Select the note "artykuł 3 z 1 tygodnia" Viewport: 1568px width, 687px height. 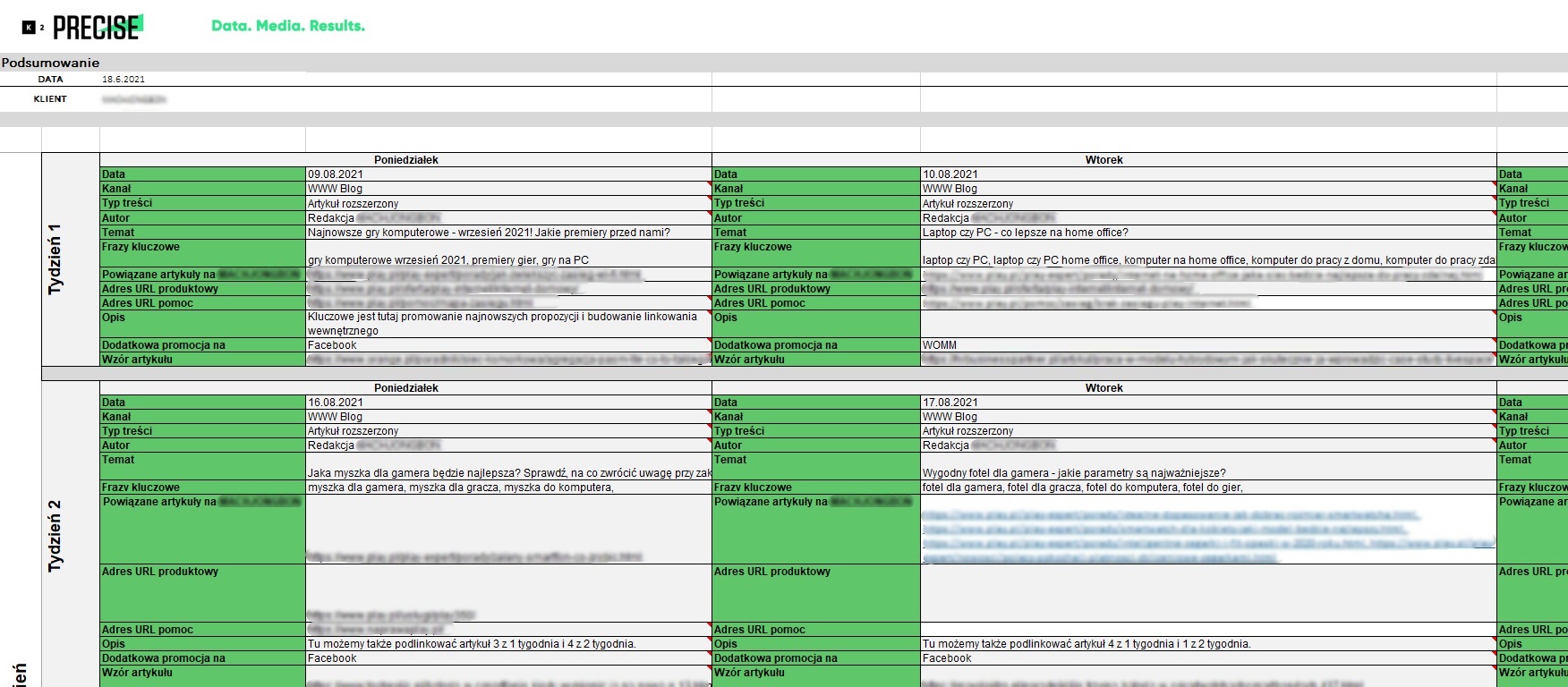(x=472, y=644)
